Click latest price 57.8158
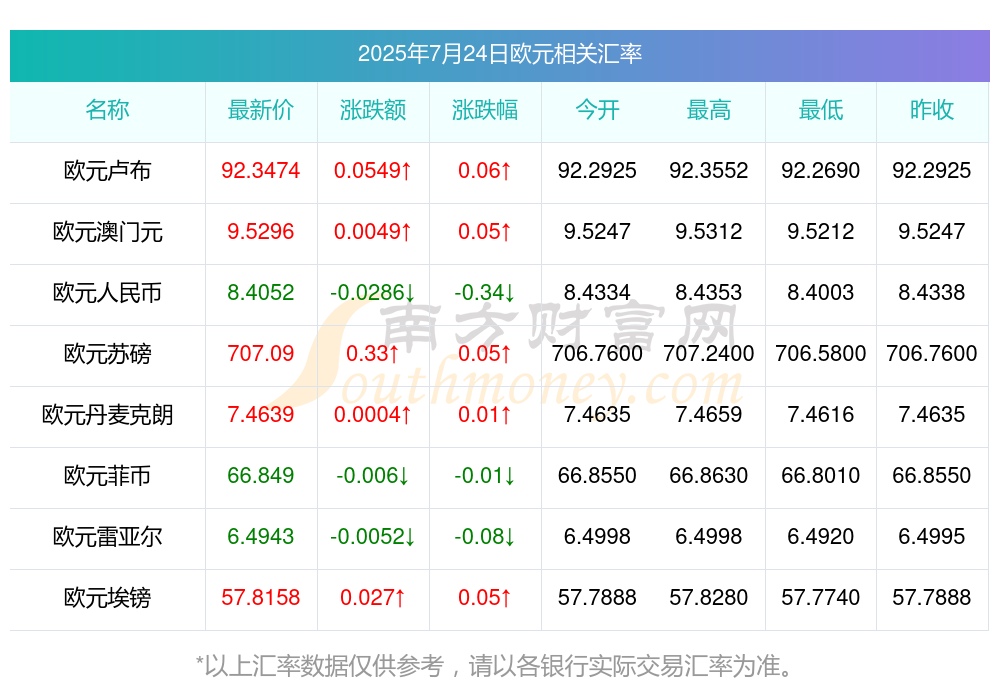 (x=261, y=597)
